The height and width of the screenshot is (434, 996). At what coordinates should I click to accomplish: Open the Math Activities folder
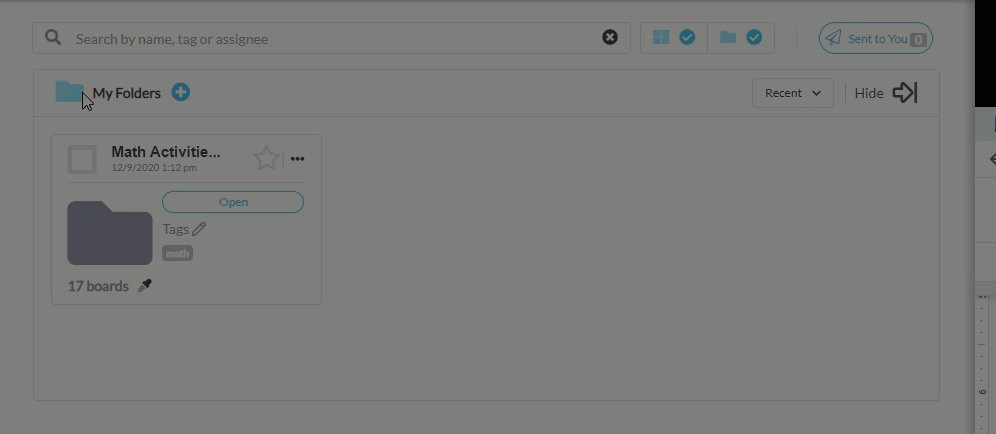pyautogui.click(x=233, y=202)
